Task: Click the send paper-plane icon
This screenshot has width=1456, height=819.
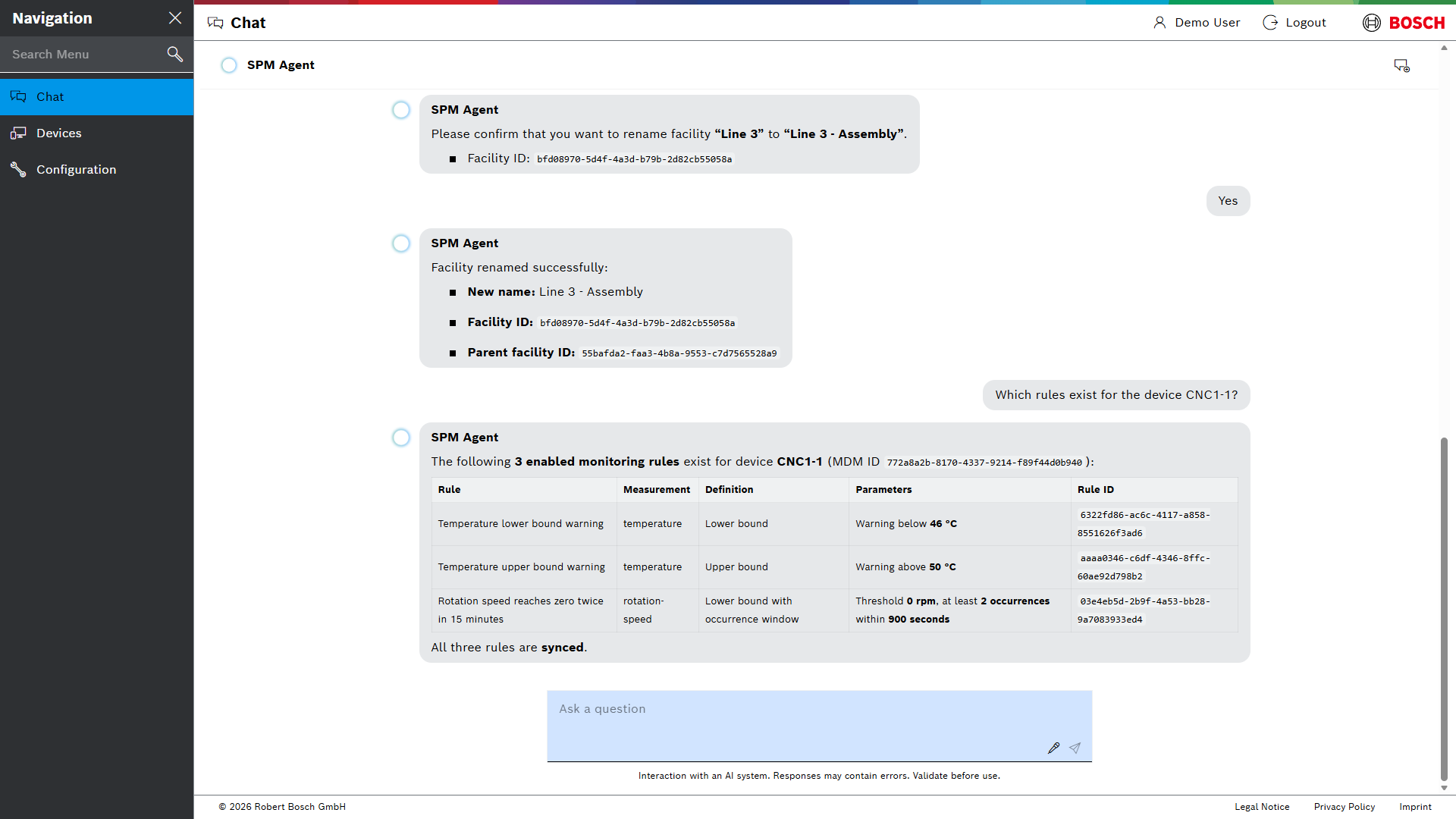Action: 1075,748
